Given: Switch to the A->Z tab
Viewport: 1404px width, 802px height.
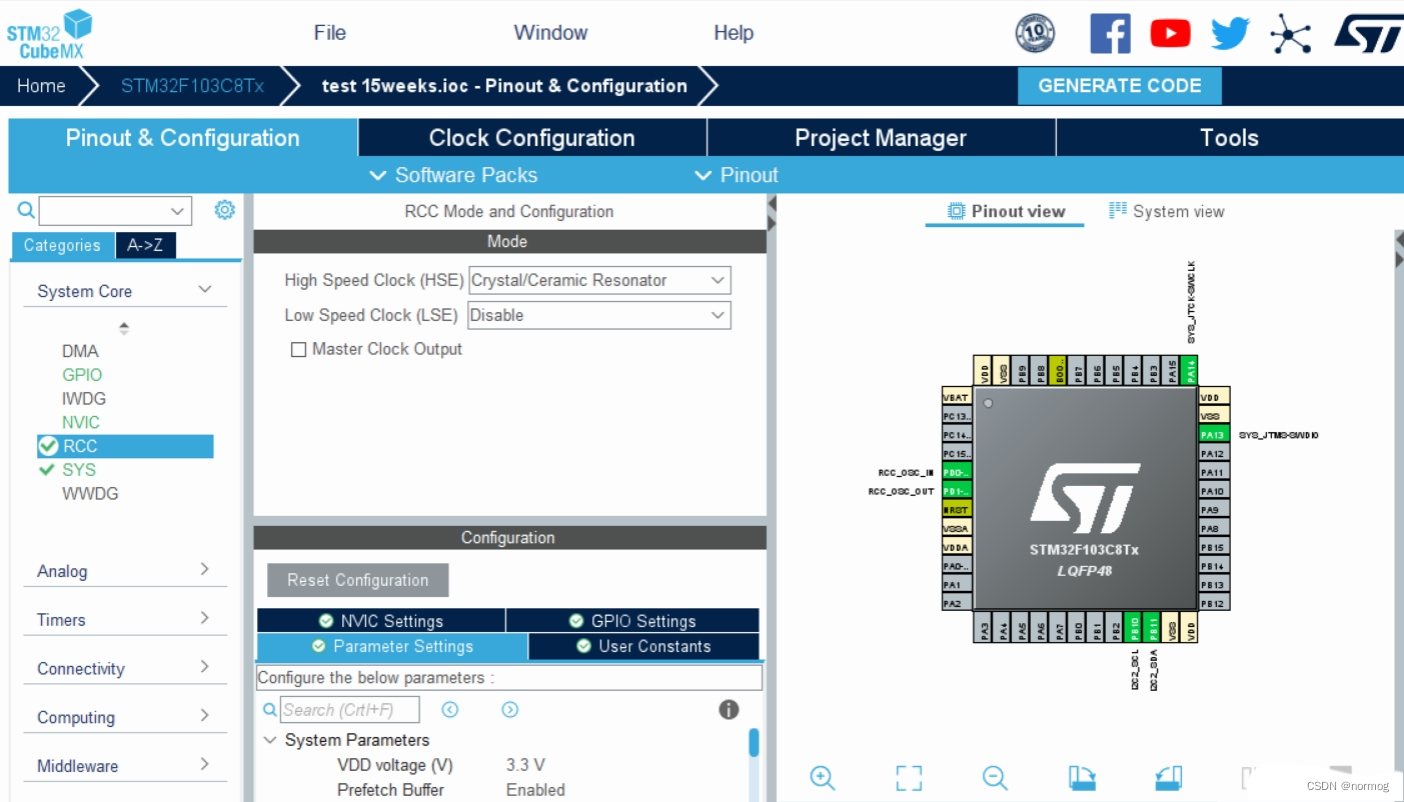Looking at the screenshot, I should click(x=145, y=245).
